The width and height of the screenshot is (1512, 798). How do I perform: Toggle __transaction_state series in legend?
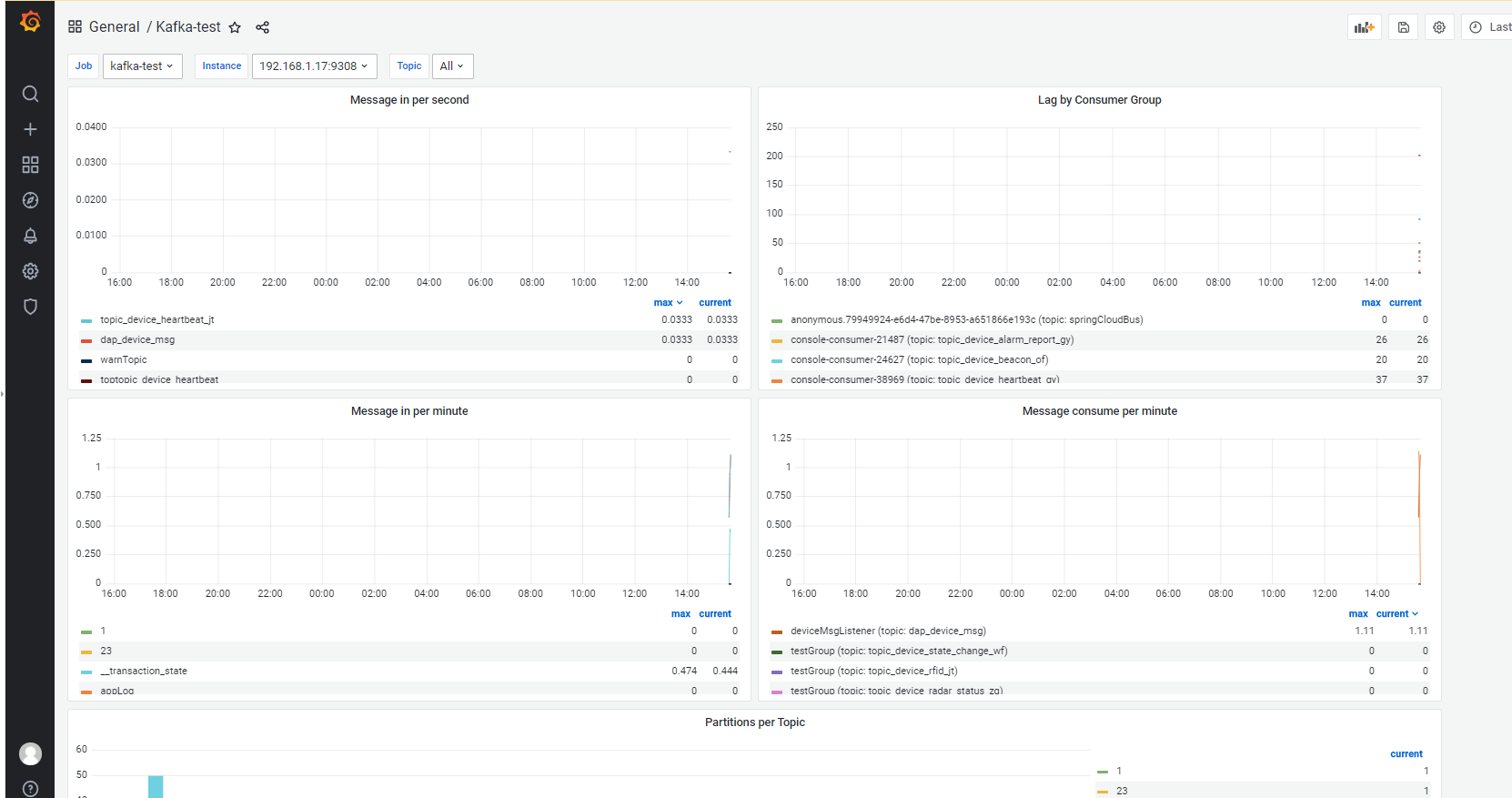tap(144, 672)
